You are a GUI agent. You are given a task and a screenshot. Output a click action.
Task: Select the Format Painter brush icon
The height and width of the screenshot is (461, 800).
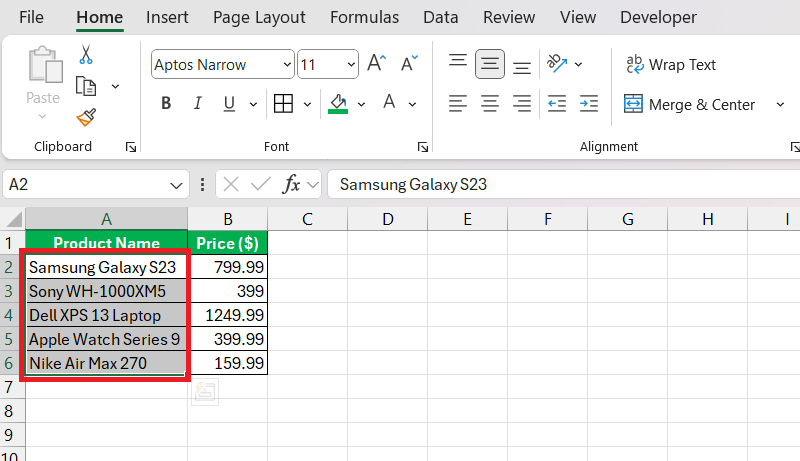click(x=86, y=117)
